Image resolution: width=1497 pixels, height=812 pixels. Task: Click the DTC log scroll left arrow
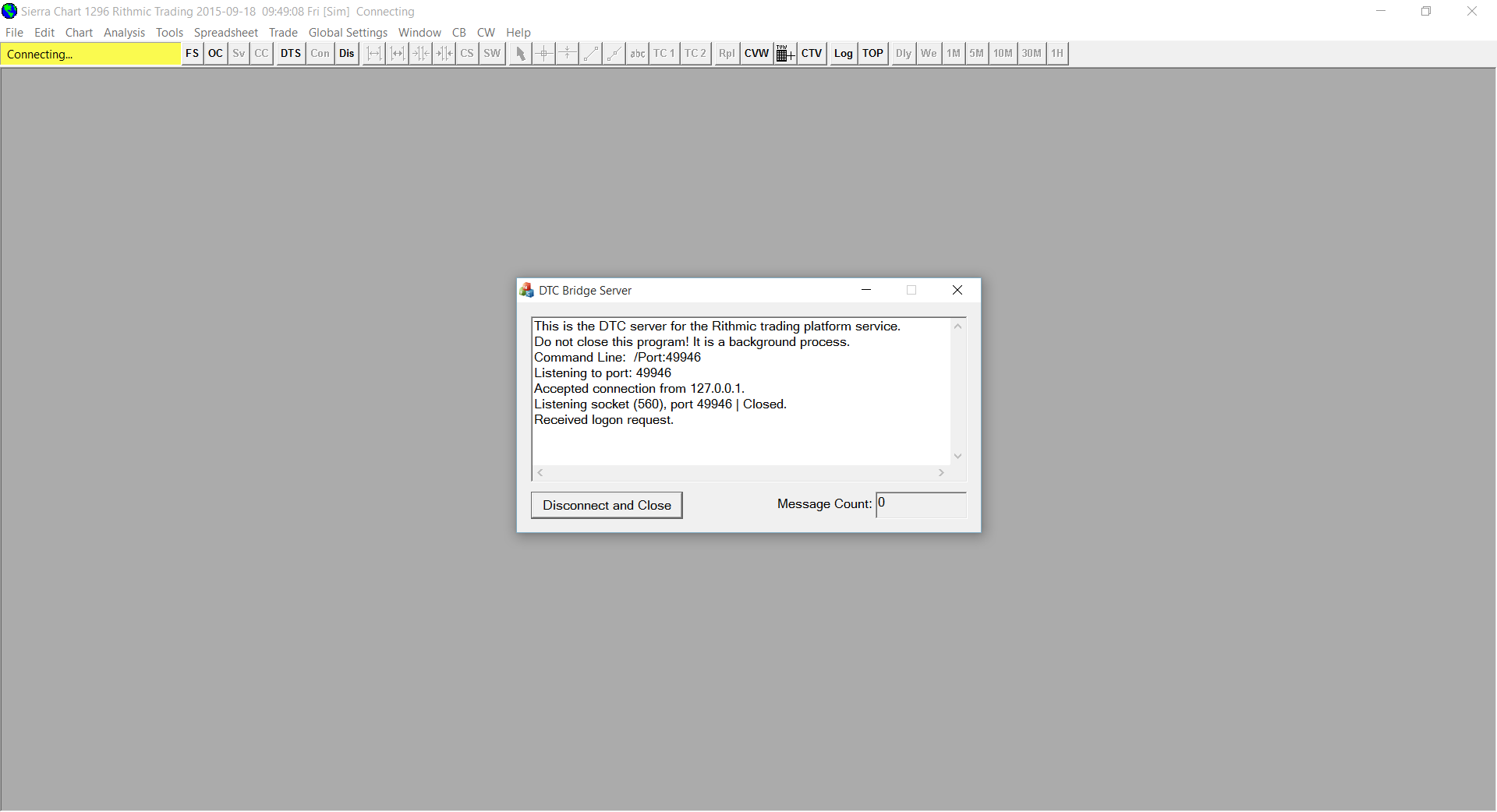coord(540,473)
